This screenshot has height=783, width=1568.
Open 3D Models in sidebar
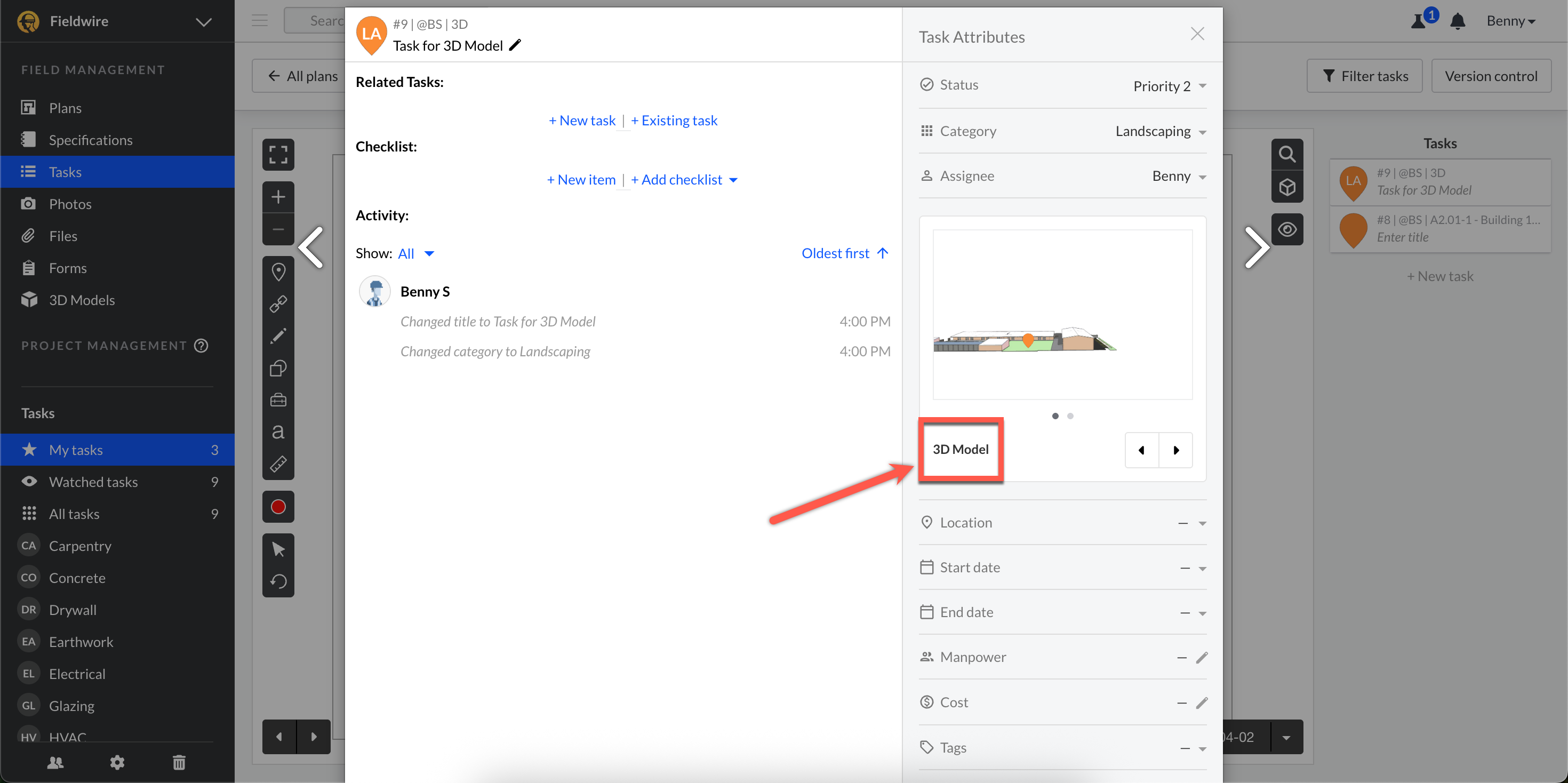82,300
